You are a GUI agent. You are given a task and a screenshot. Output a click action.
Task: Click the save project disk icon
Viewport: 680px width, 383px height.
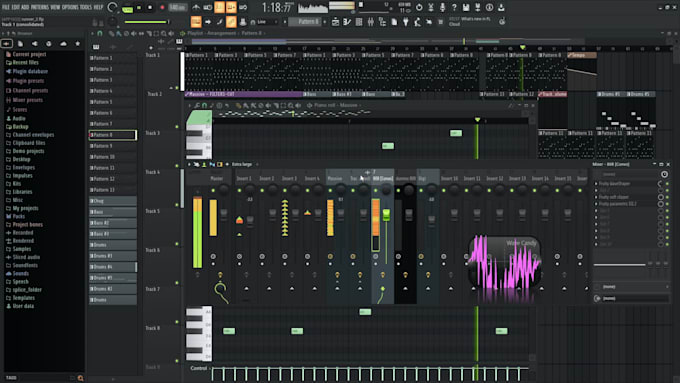[466, 7]
